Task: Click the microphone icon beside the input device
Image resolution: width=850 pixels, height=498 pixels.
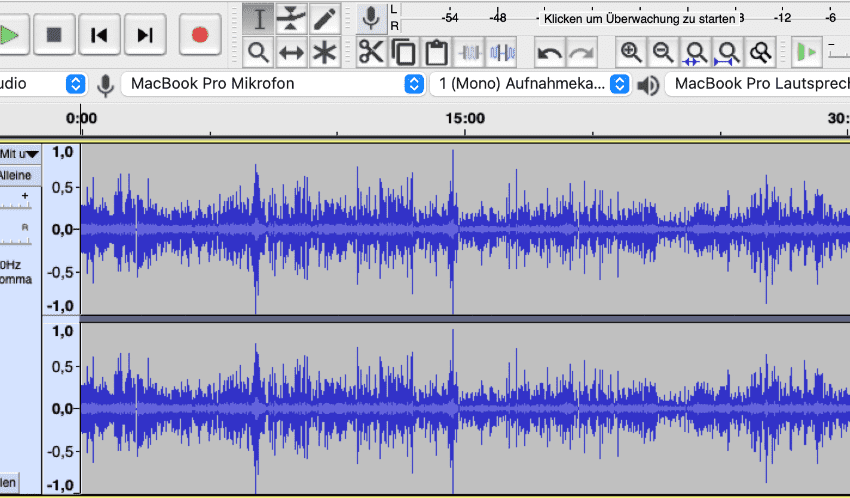Action: point(106,85)
